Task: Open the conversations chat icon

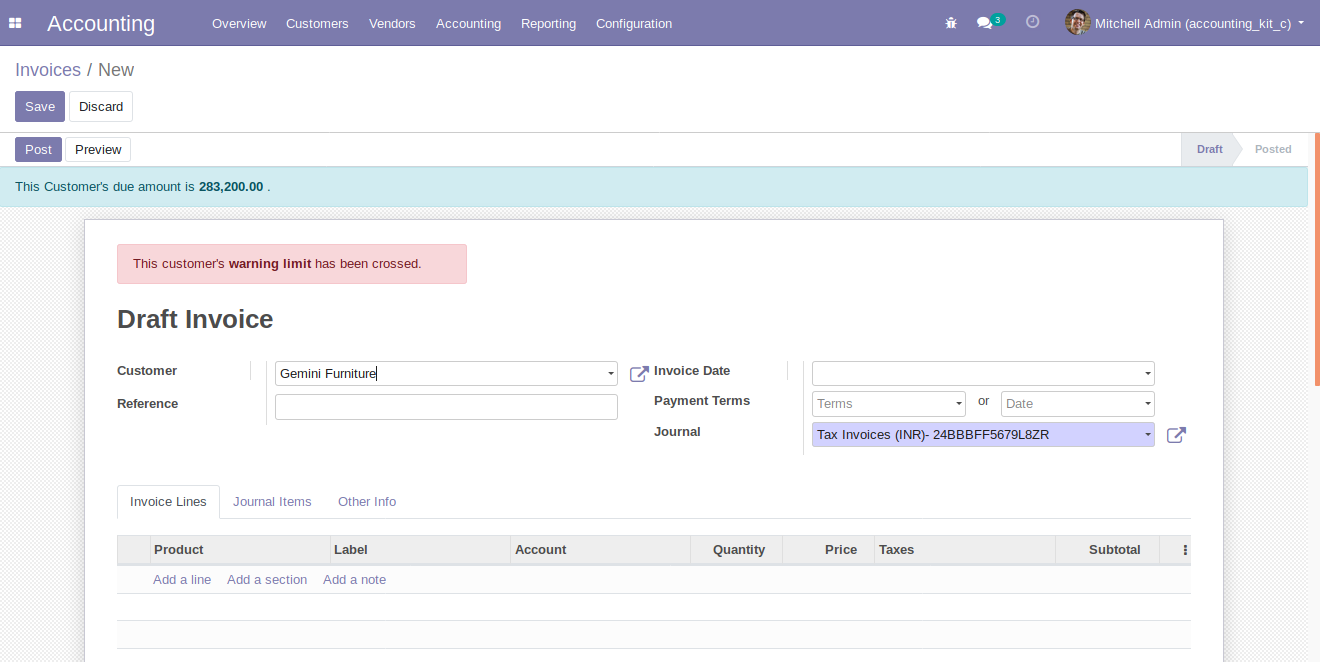Action: [x=985, y=23]
